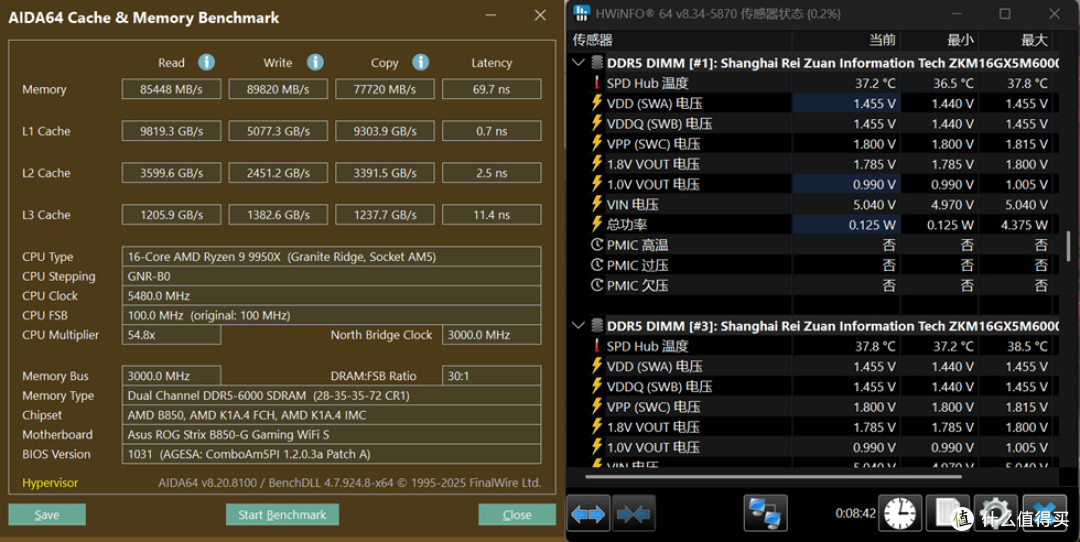Collapse the DDR5 DIMM [#3] sensor group
This screenshot has height=542, width=1080.
pyautogui.click(x=579, y=326)
